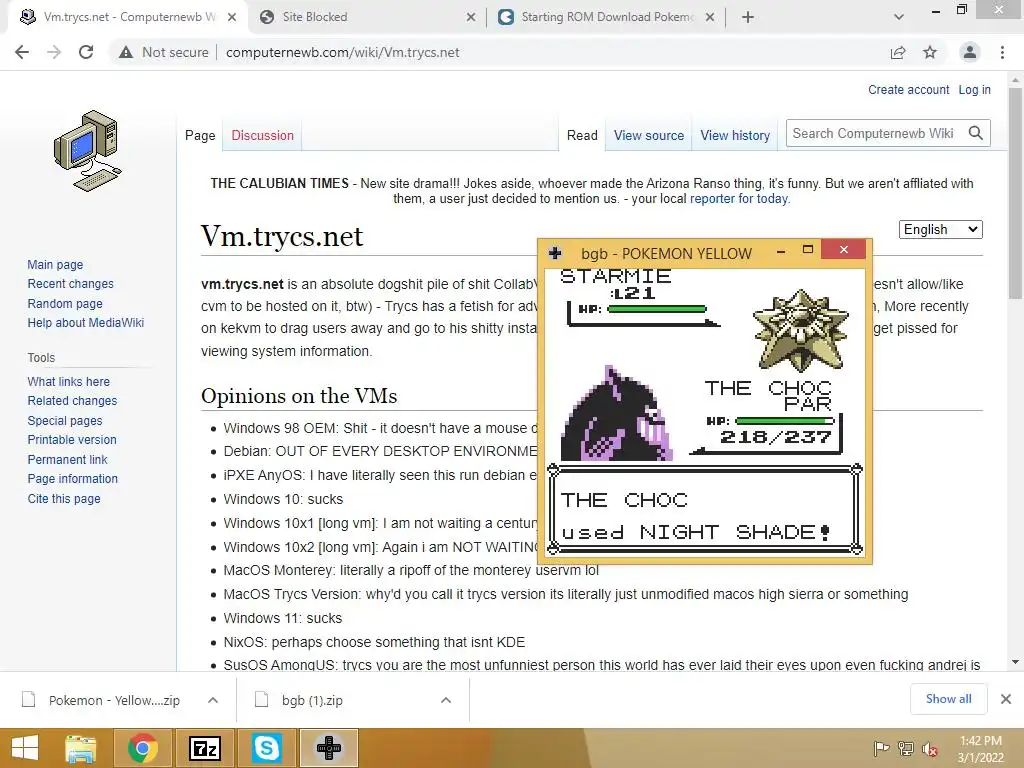The image size is (1024, 768).
Task: Switch to the Site Blocked tab
Action: (x=367, y=17)
